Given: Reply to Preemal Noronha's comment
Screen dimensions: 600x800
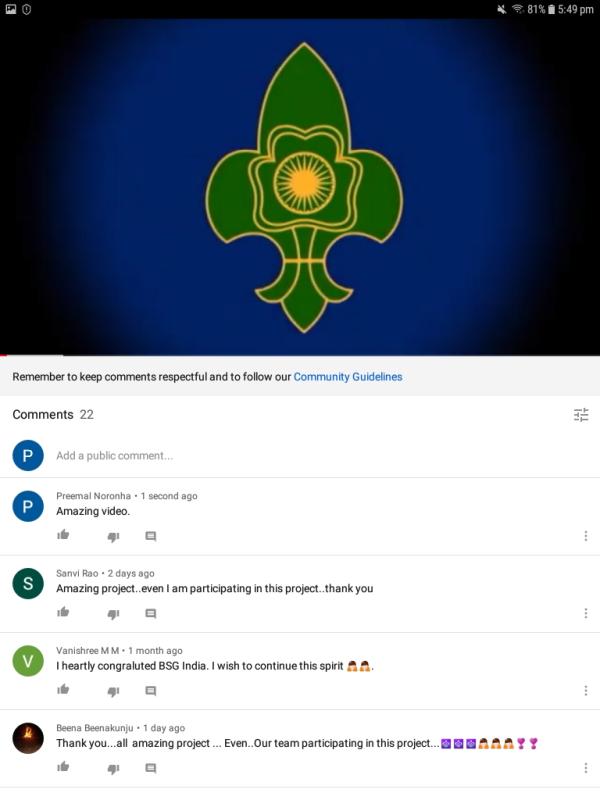Looking at the screenshot, I should 151,536.
